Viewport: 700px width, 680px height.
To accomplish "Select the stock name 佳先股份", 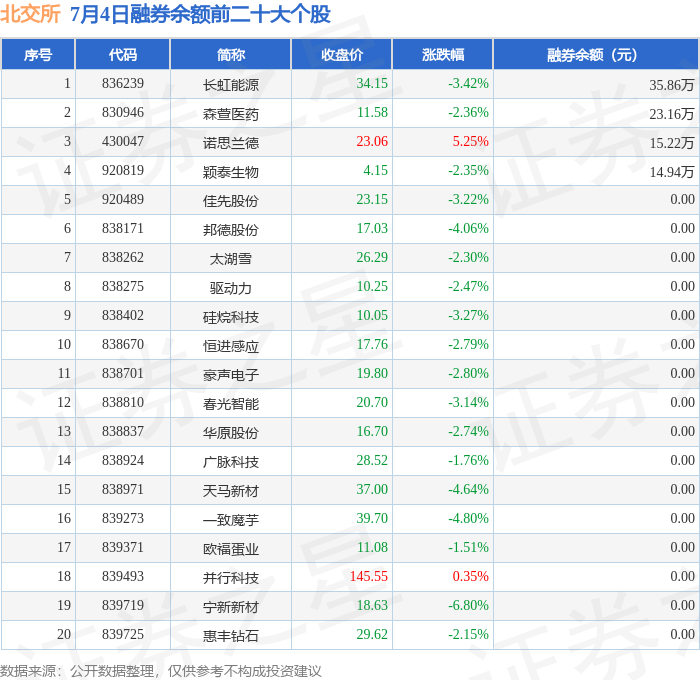I will click(x=231, y=201).
